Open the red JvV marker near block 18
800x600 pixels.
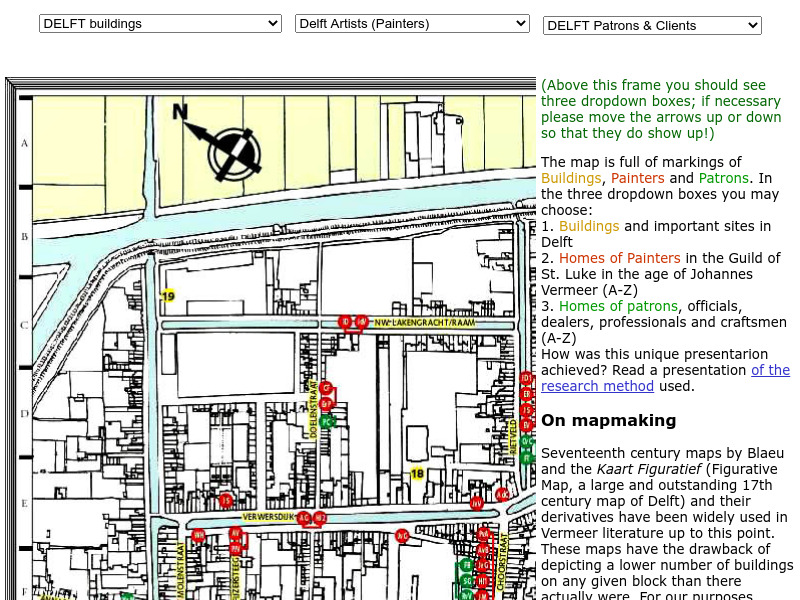point(476,503)
